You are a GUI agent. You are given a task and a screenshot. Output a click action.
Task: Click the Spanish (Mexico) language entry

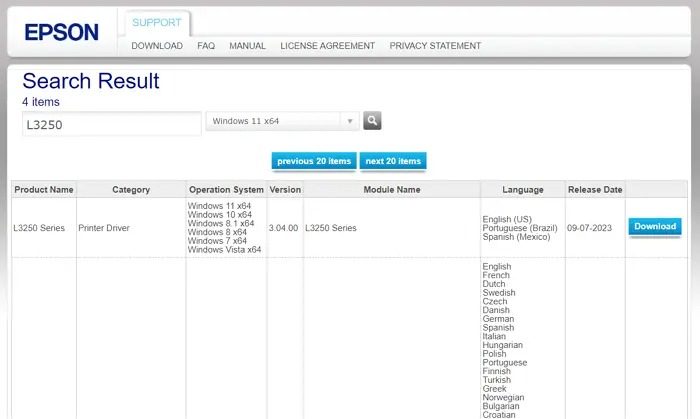coord(516,236)
